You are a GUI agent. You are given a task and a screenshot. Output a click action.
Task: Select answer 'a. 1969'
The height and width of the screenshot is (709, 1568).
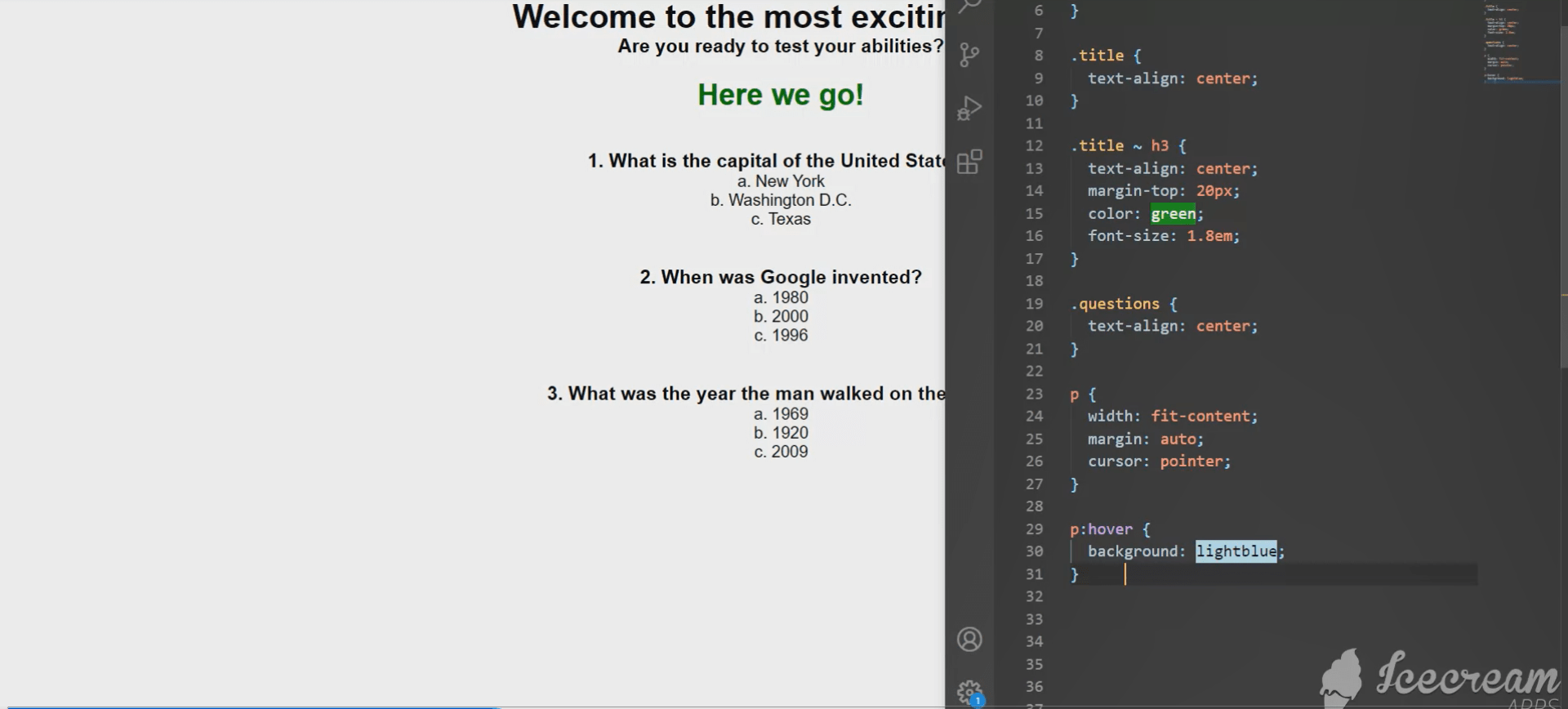(x=781, y=414)
